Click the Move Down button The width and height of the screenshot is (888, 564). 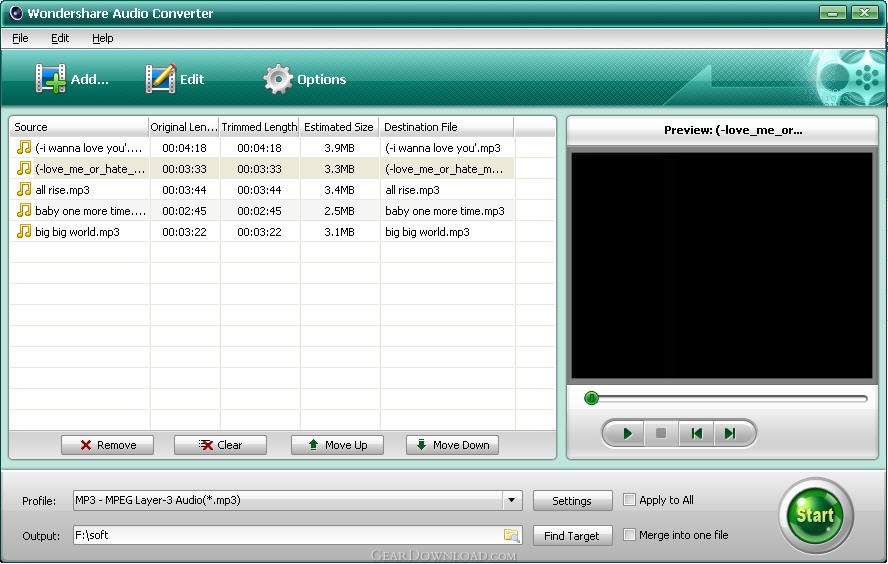[452, 445]
